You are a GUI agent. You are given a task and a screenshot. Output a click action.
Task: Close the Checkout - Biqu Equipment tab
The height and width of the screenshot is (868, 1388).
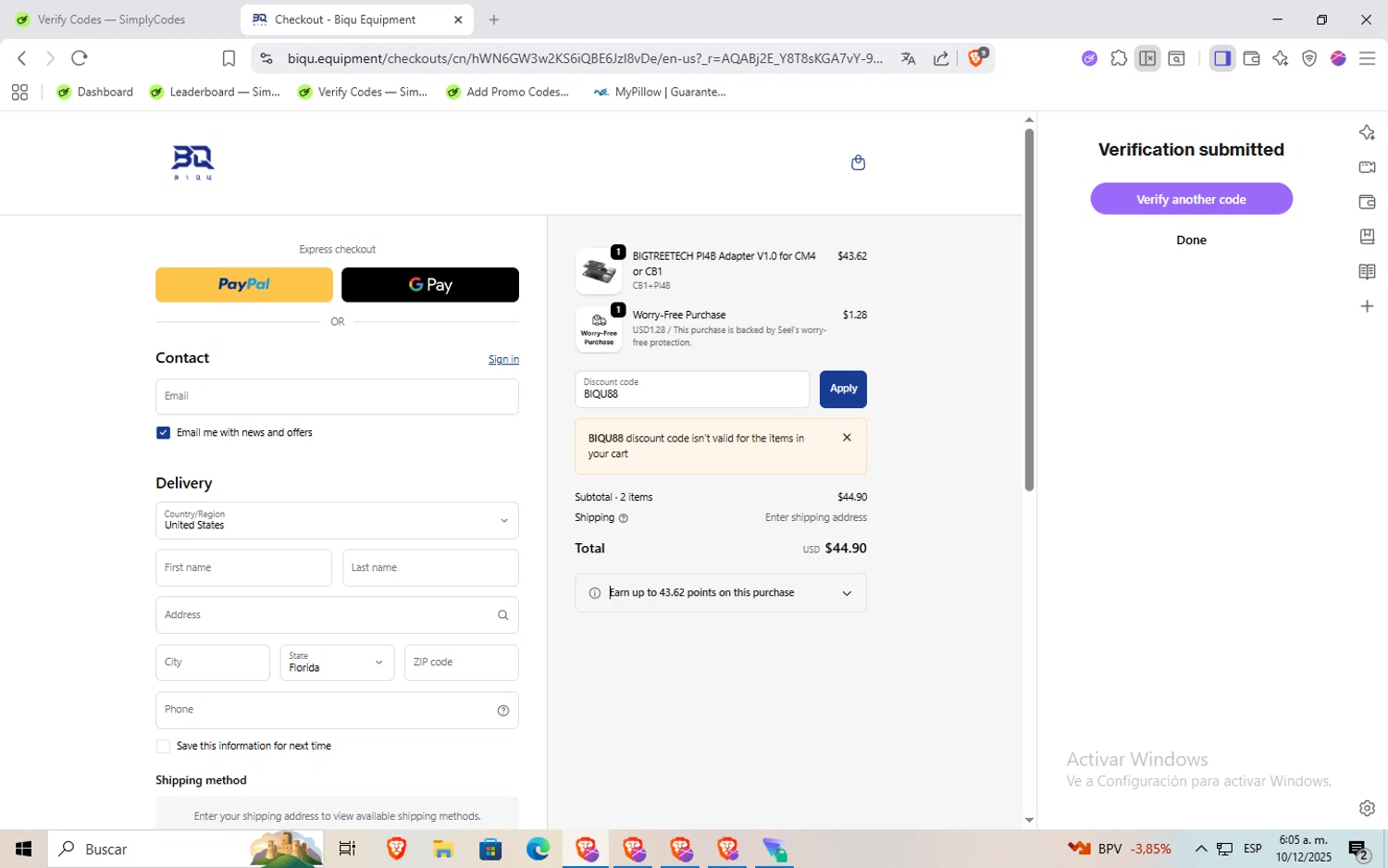[458, 19]
